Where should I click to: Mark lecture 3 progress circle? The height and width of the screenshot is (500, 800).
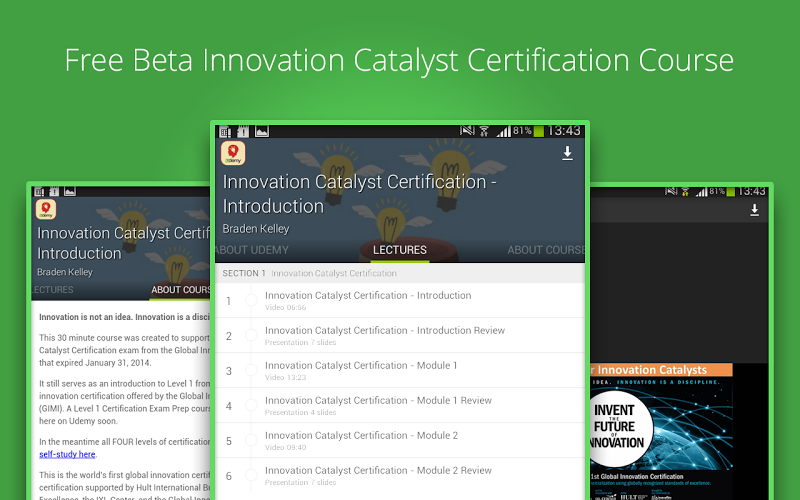(251, 371)
